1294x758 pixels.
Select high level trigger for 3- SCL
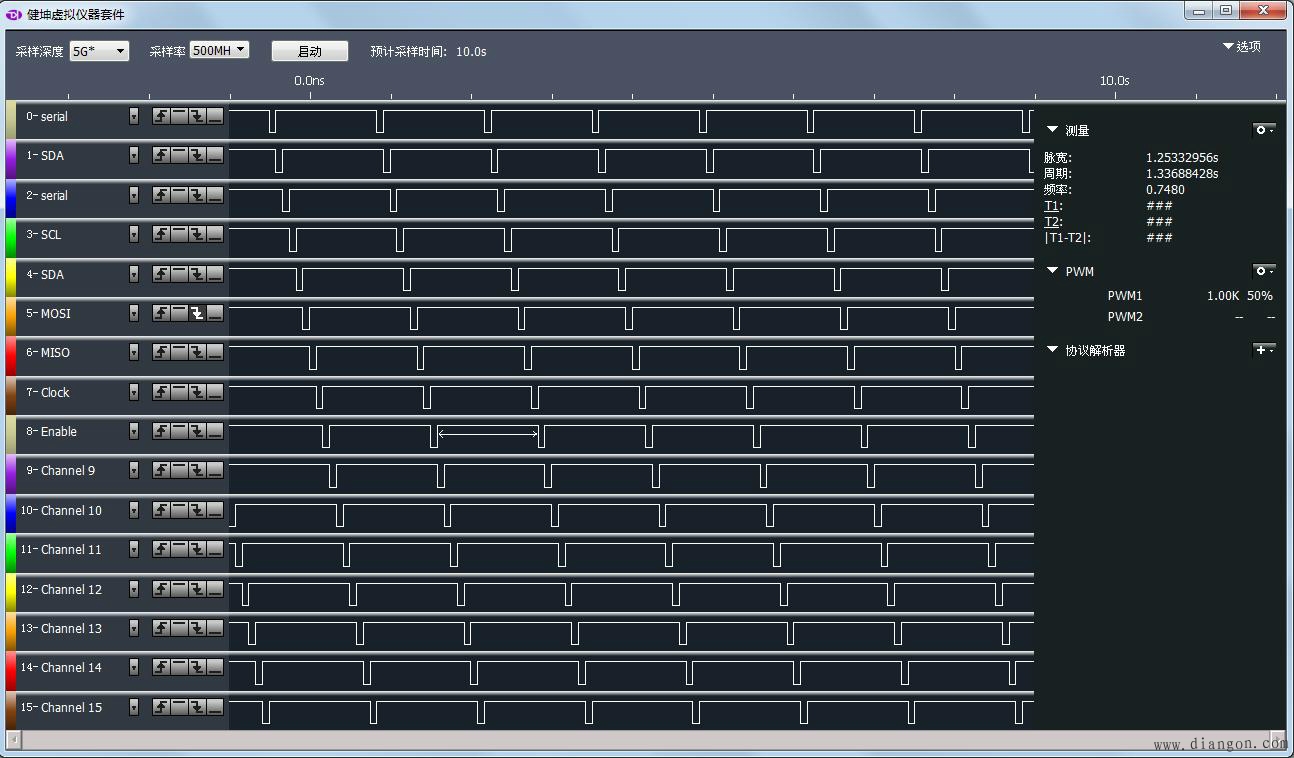pos(179,235)
